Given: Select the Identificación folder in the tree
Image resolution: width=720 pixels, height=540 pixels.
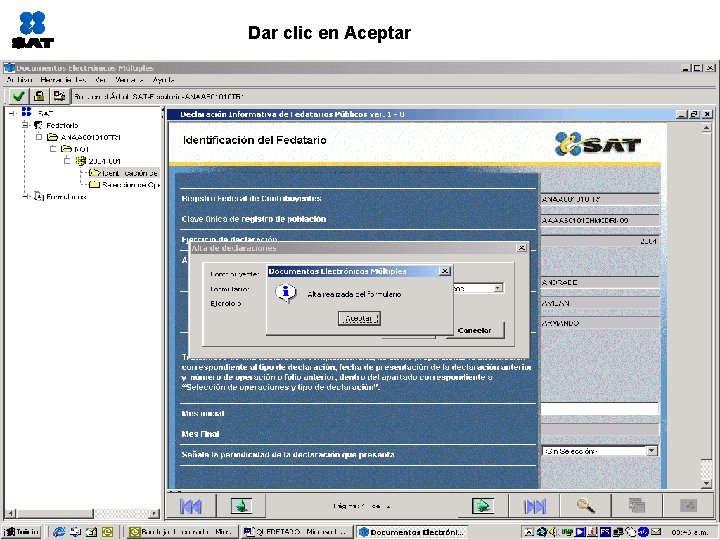Looking at the screenshot, I should [x=124, y=173].
